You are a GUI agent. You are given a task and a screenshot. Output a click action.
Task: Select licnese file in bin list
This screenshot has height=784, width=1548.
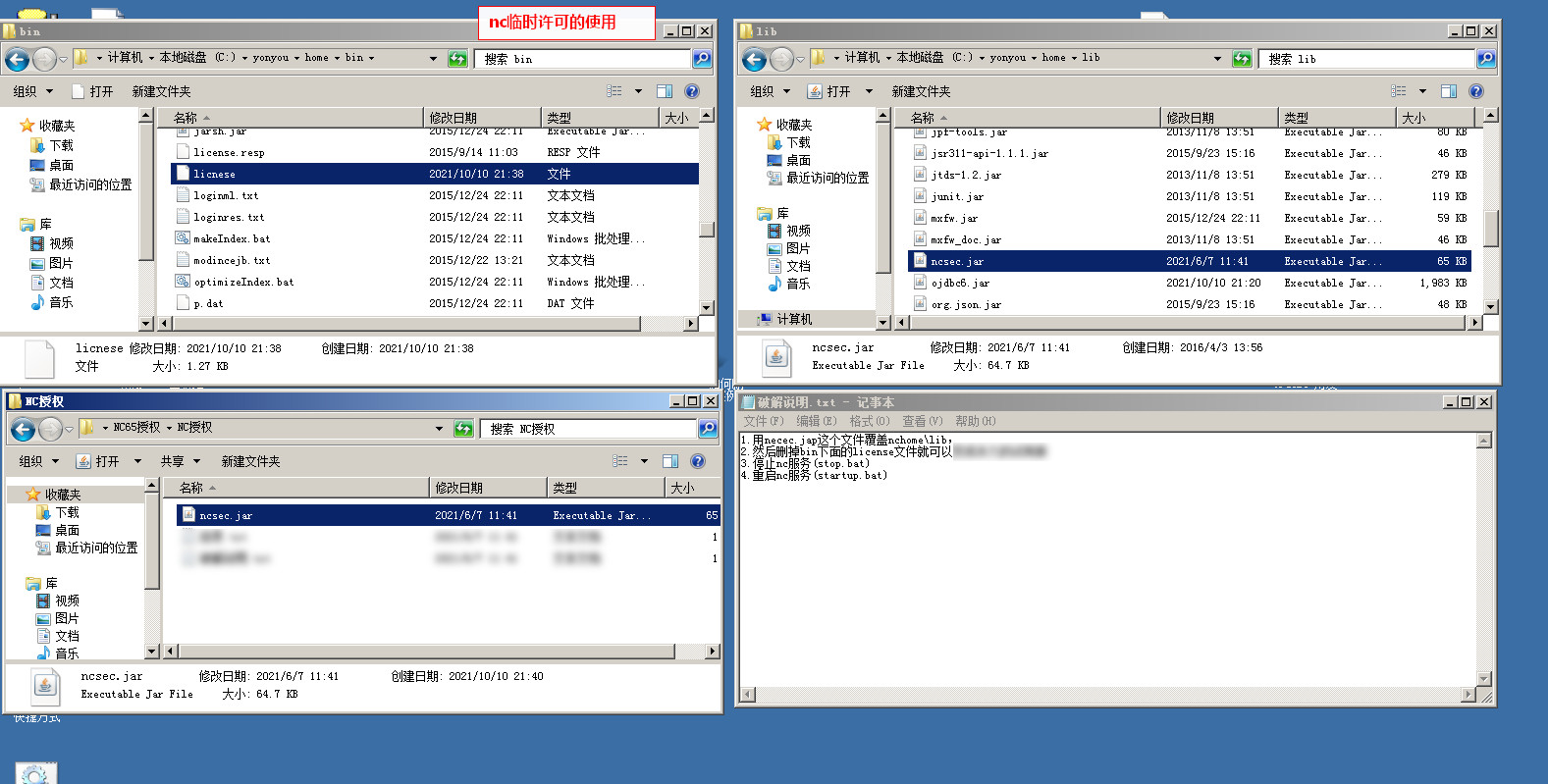214,174
